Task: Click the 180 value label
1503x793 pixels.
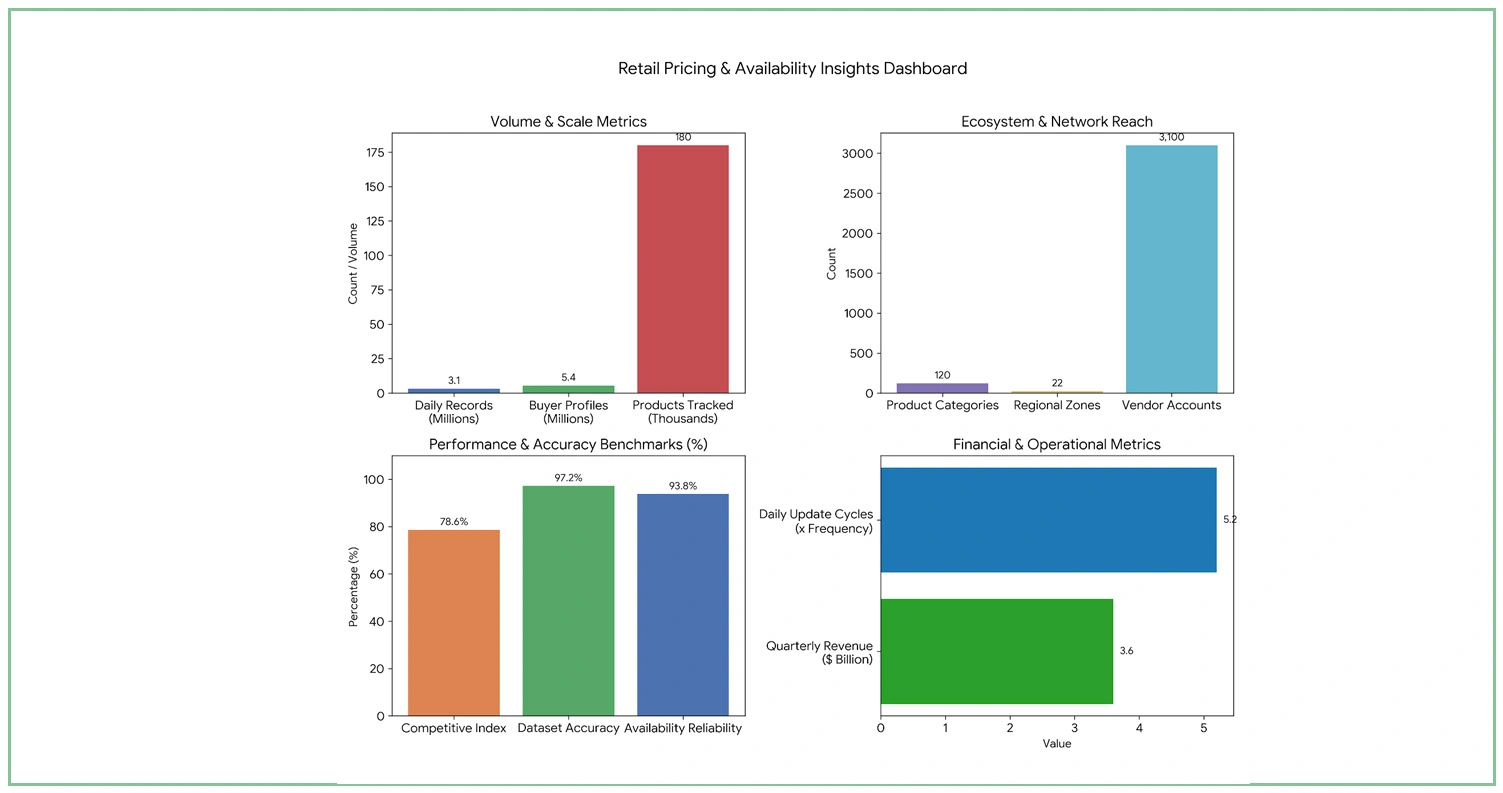Action: tap(683, 137)
